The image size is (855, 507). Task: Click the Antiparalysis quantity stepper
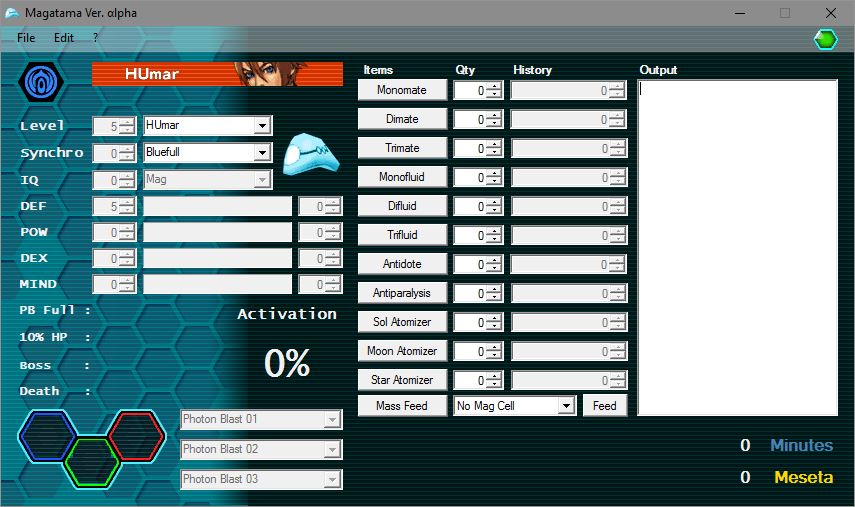tap(478, 293)
